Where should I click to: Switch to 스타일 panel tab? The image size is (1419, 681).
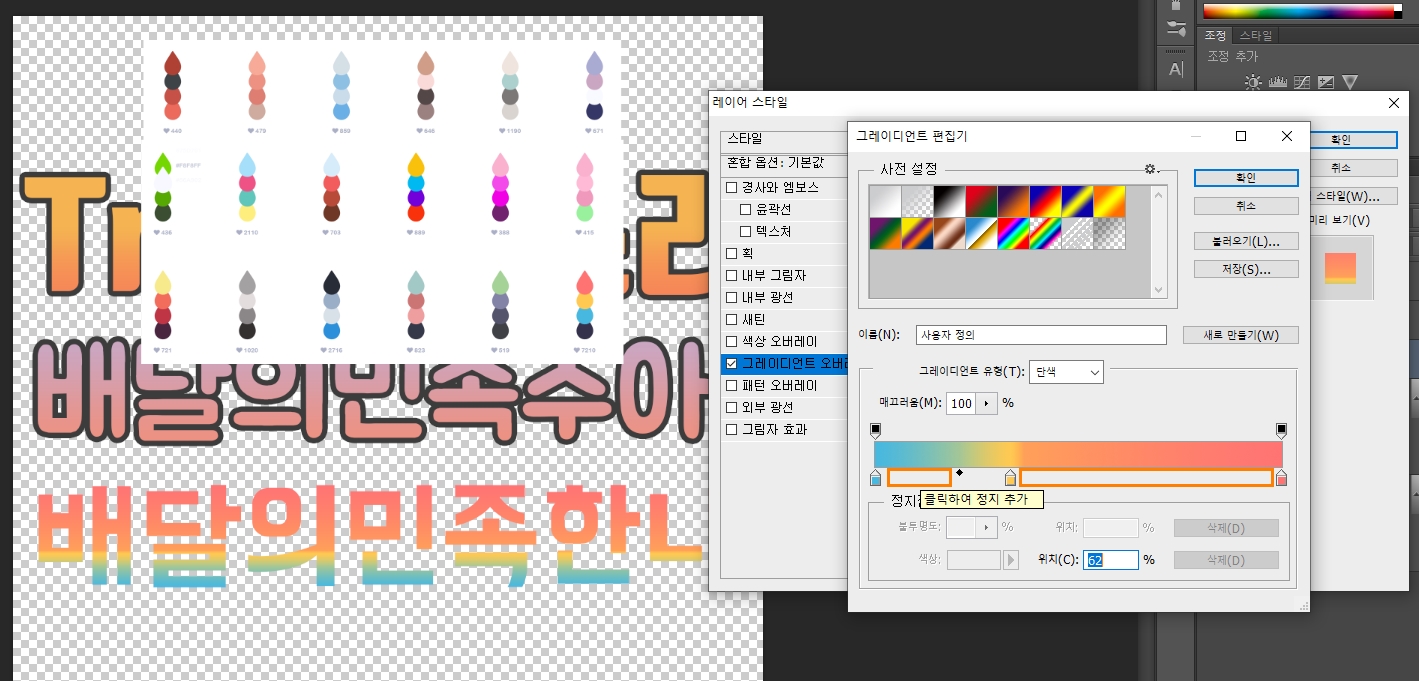click(x=1256, y=35)
